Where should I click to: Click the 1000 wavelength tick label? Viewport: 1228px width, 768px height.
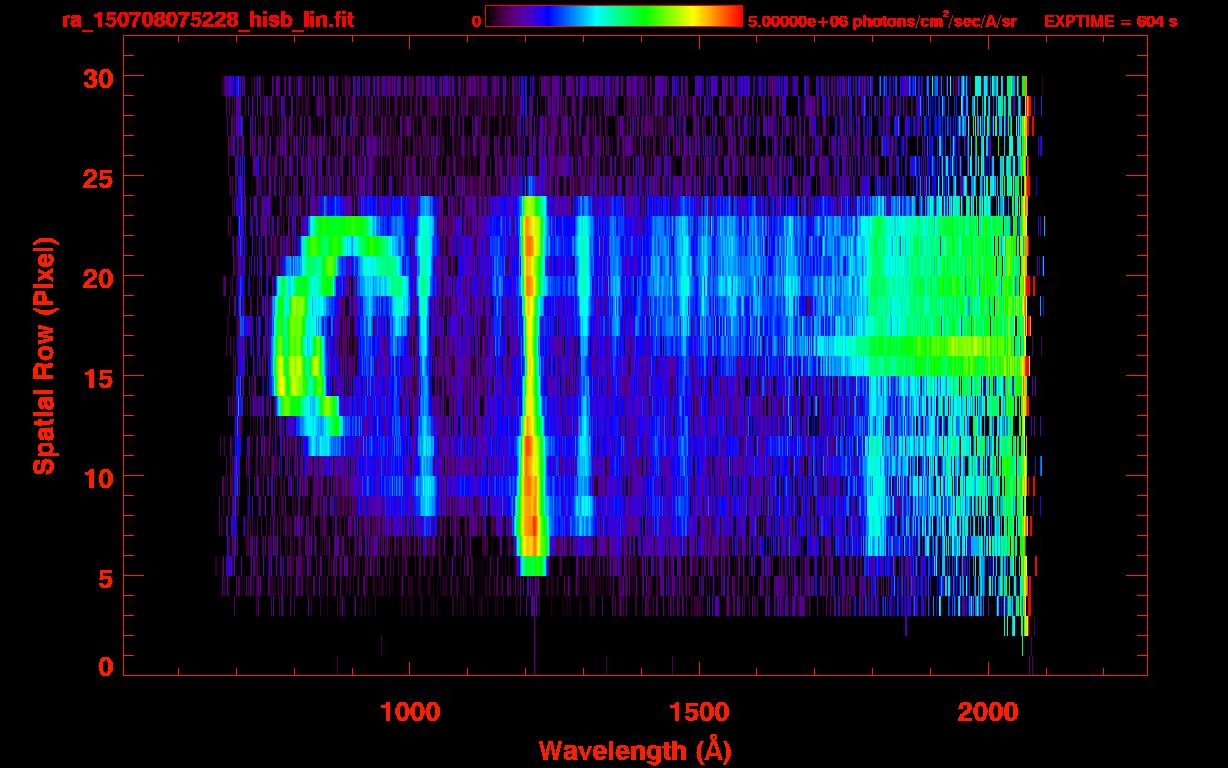(x=410, y=712)
